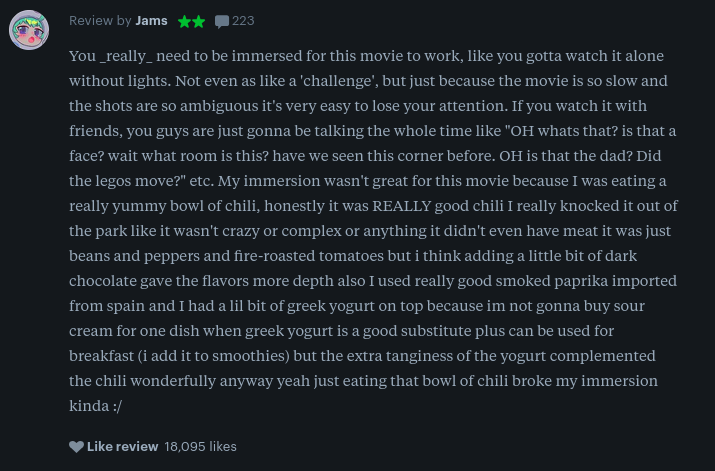The width and height of the screenshot is (715, 471).
Task: View the 18,095 likes list
Action: point(200,446)
